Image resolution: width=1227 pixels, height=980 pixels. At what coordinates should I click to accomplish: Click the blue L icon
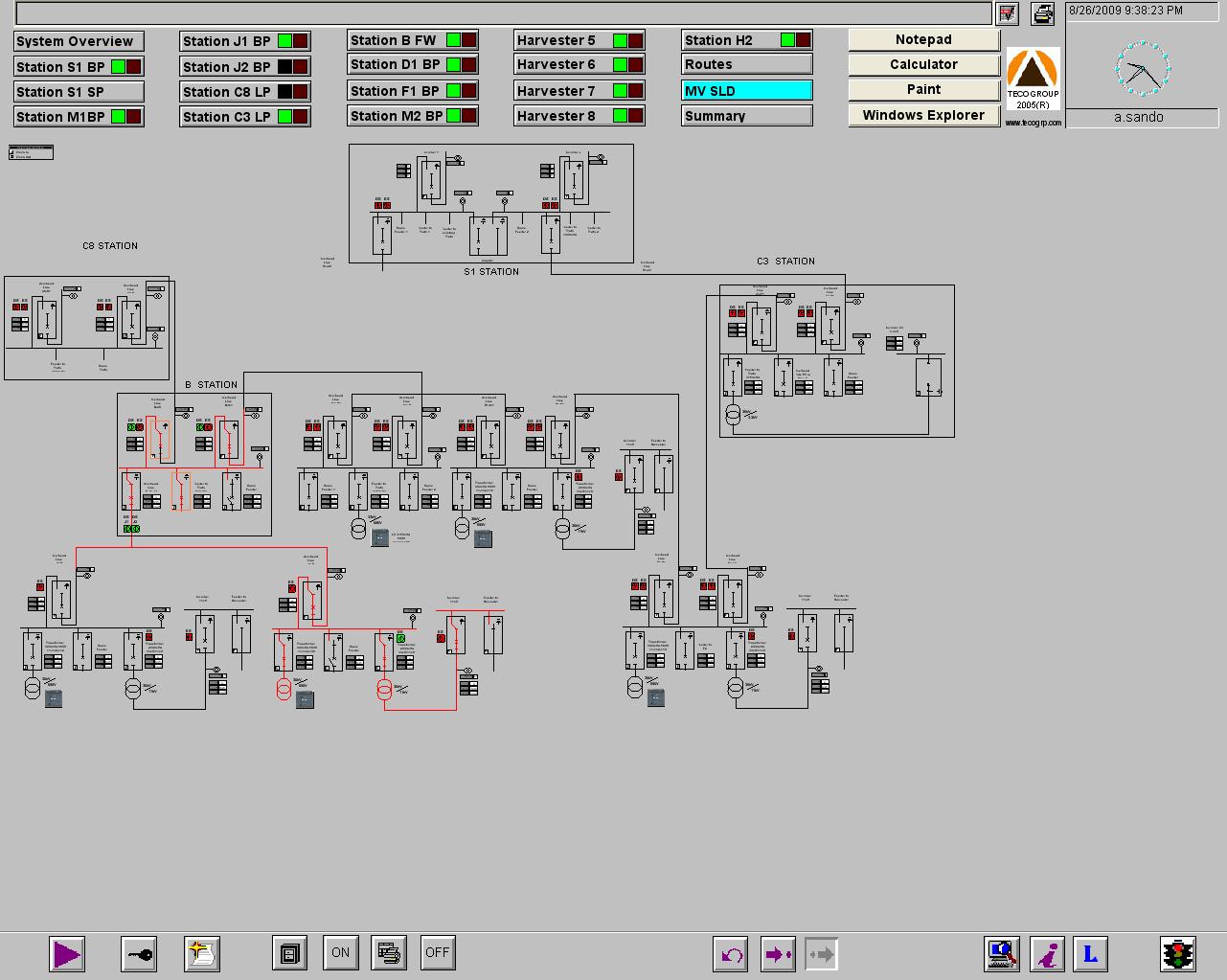point(1090,954)
